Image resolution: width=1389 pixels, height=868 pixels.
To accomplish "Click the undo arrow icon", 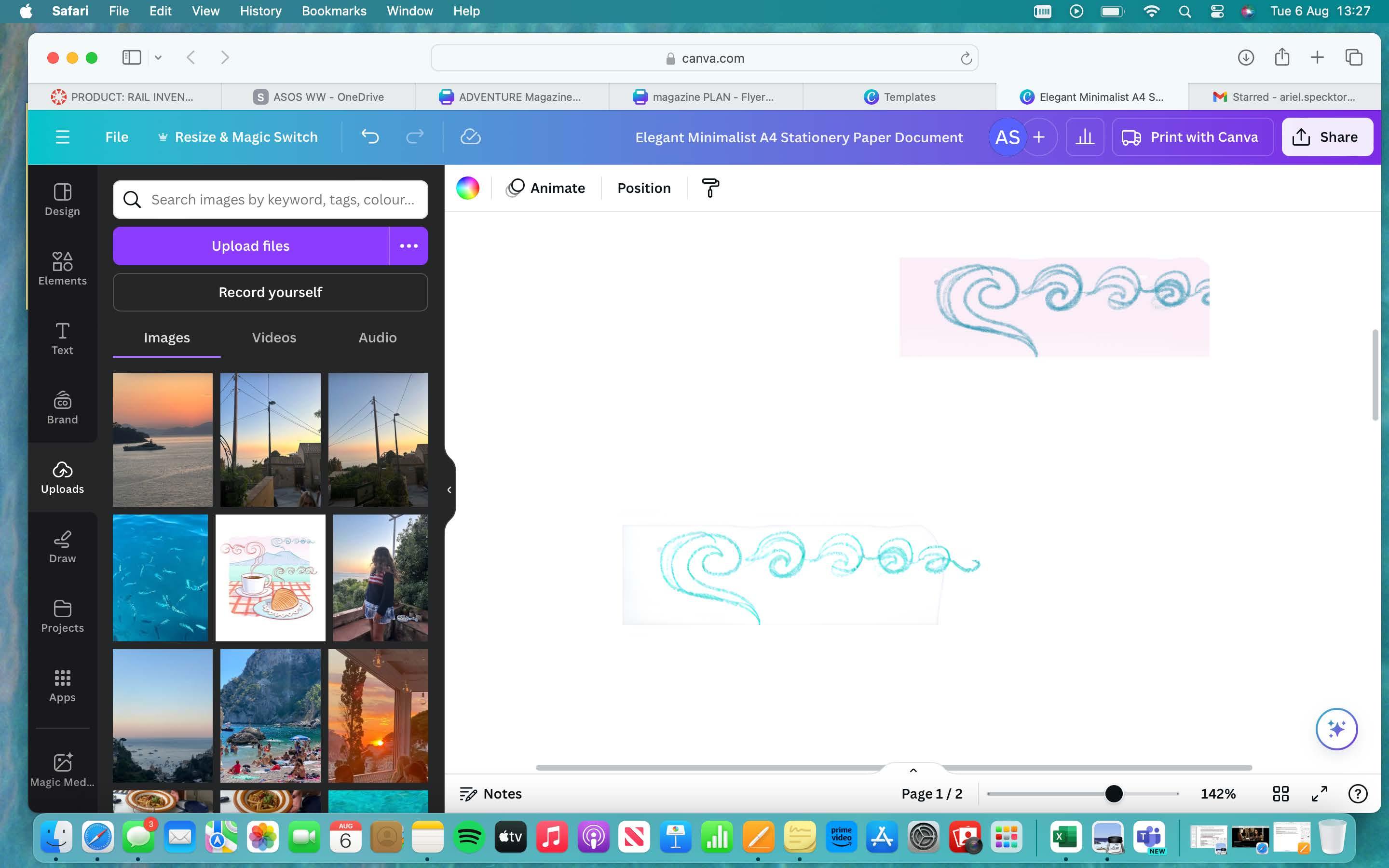I will [x=370, y=136].
